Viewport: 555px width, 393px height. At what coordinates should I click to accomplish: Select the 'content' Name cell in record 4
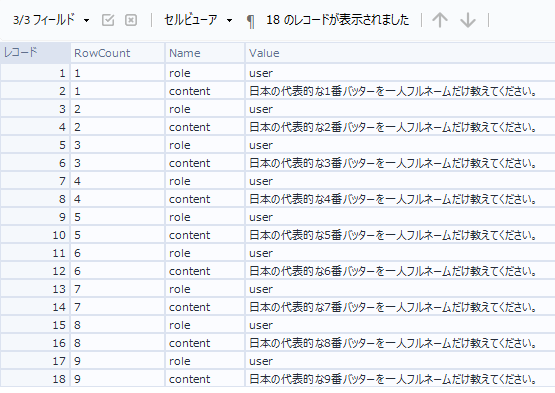pyautogui.click(x=205, y=127)
